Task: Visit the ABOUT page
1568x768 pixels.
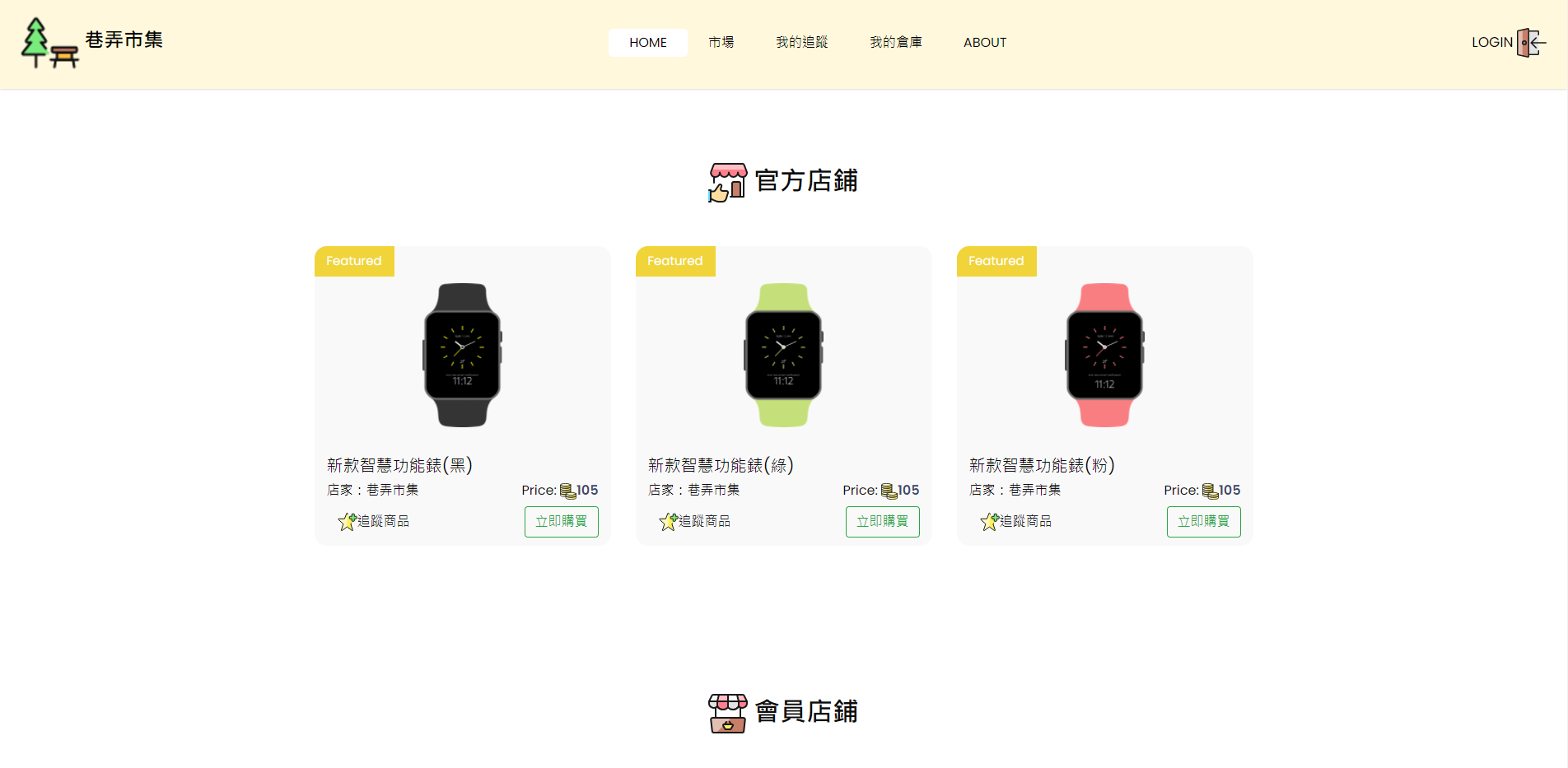Action: pos(985,43)
